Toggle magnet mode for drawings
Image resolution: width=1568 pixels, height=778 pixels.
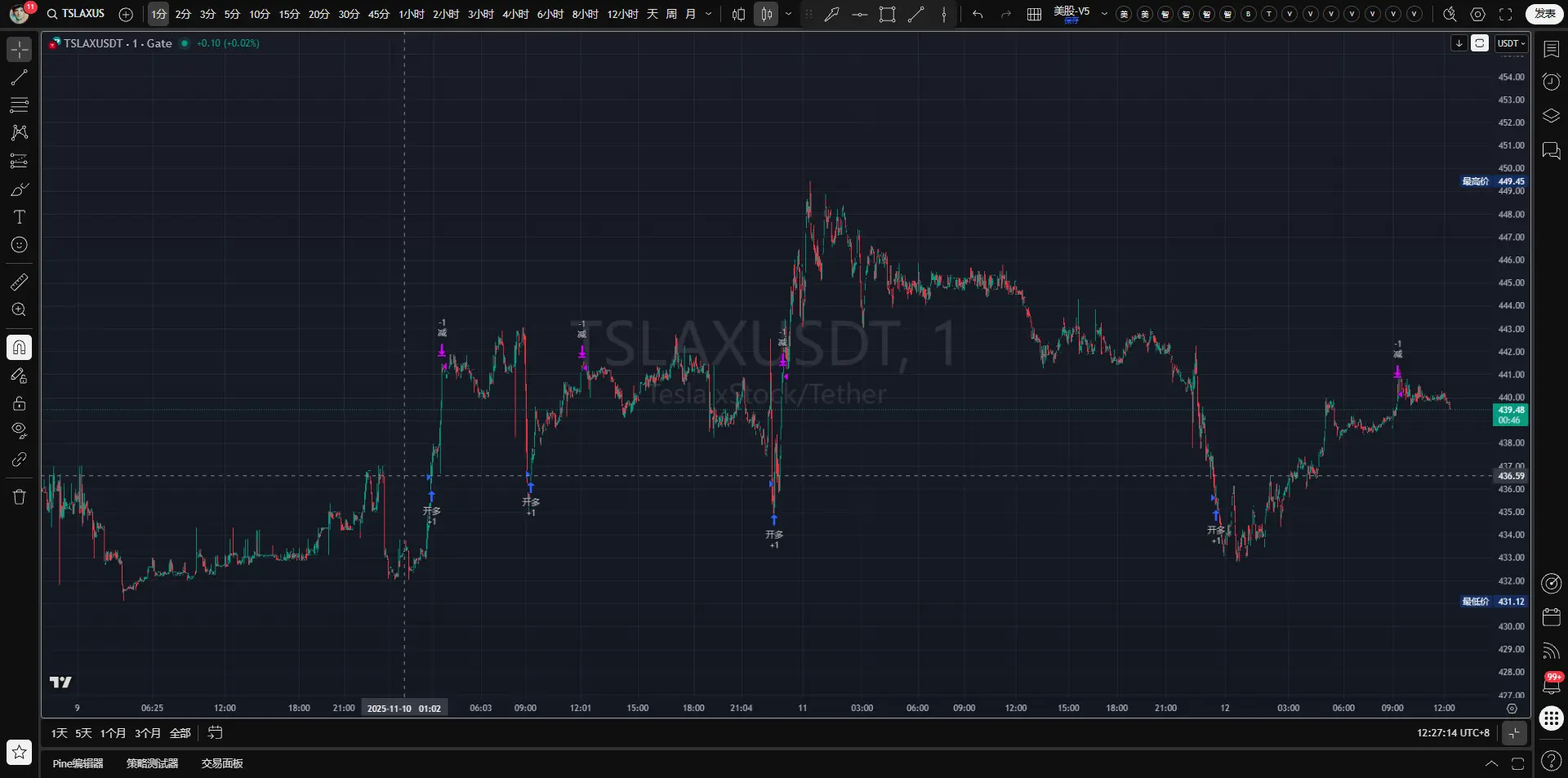20,348
